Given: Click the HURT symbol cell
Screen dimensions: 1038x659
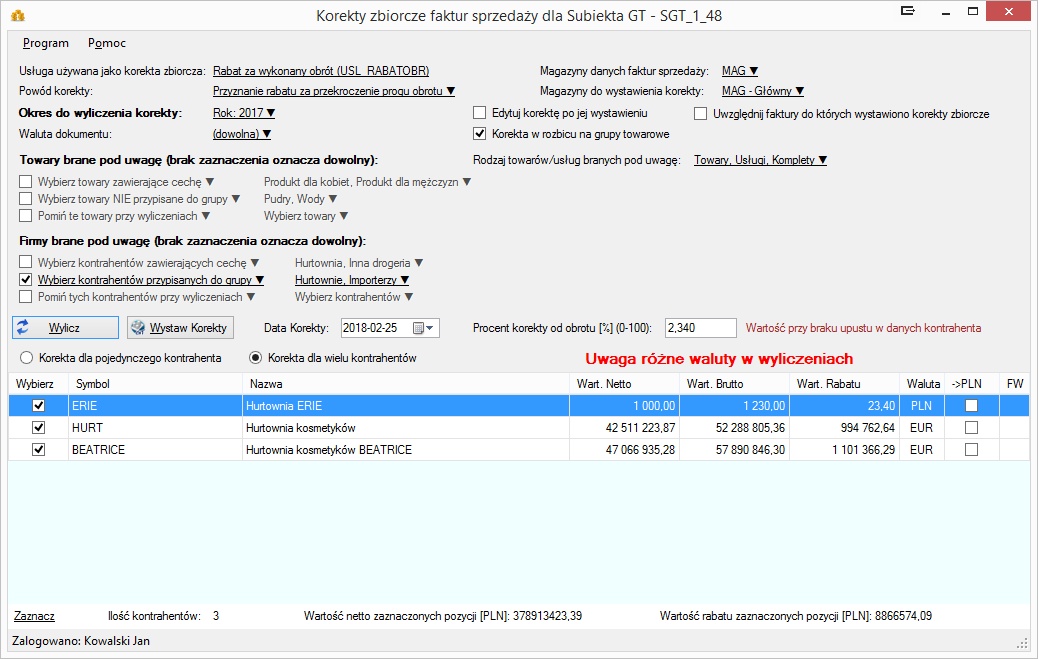Looking at the screenshot, I should click(x=156, y=428).
